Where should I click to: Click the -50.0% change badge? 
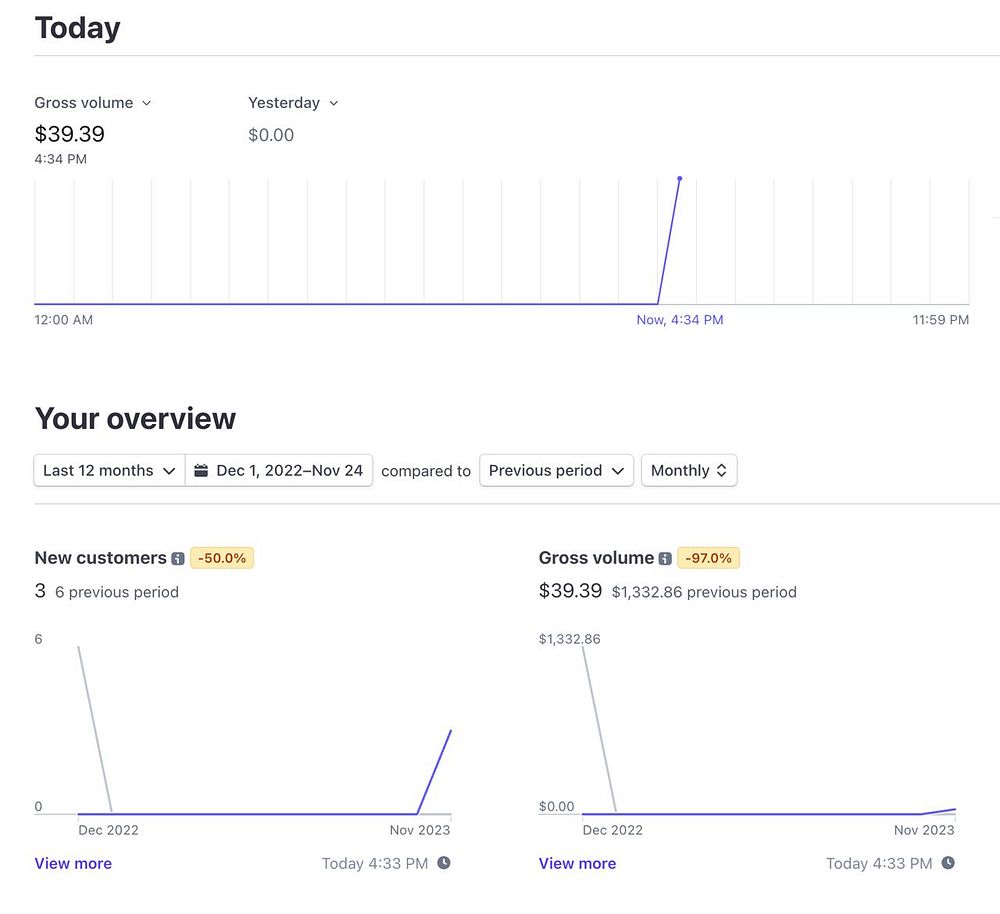[222, 558]
